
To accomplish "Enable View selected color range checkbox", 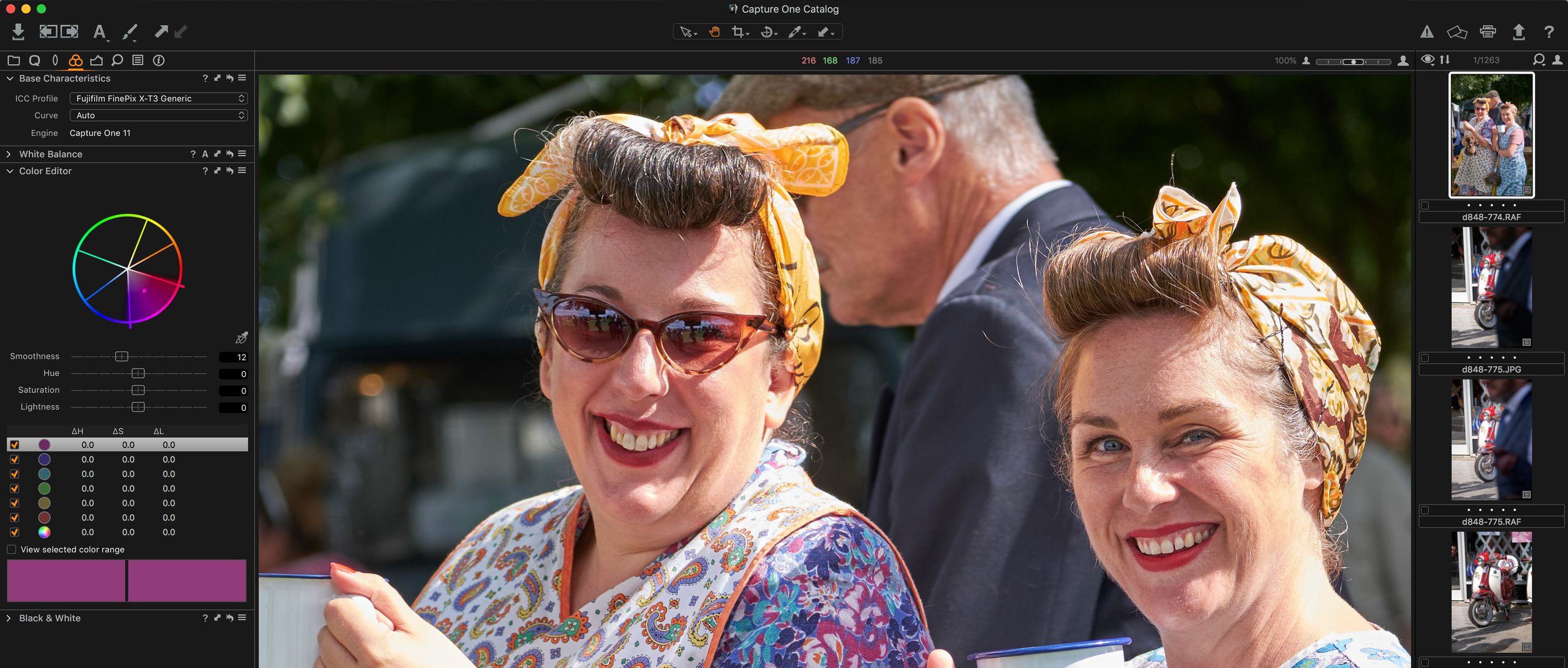I will pos(12,549).
